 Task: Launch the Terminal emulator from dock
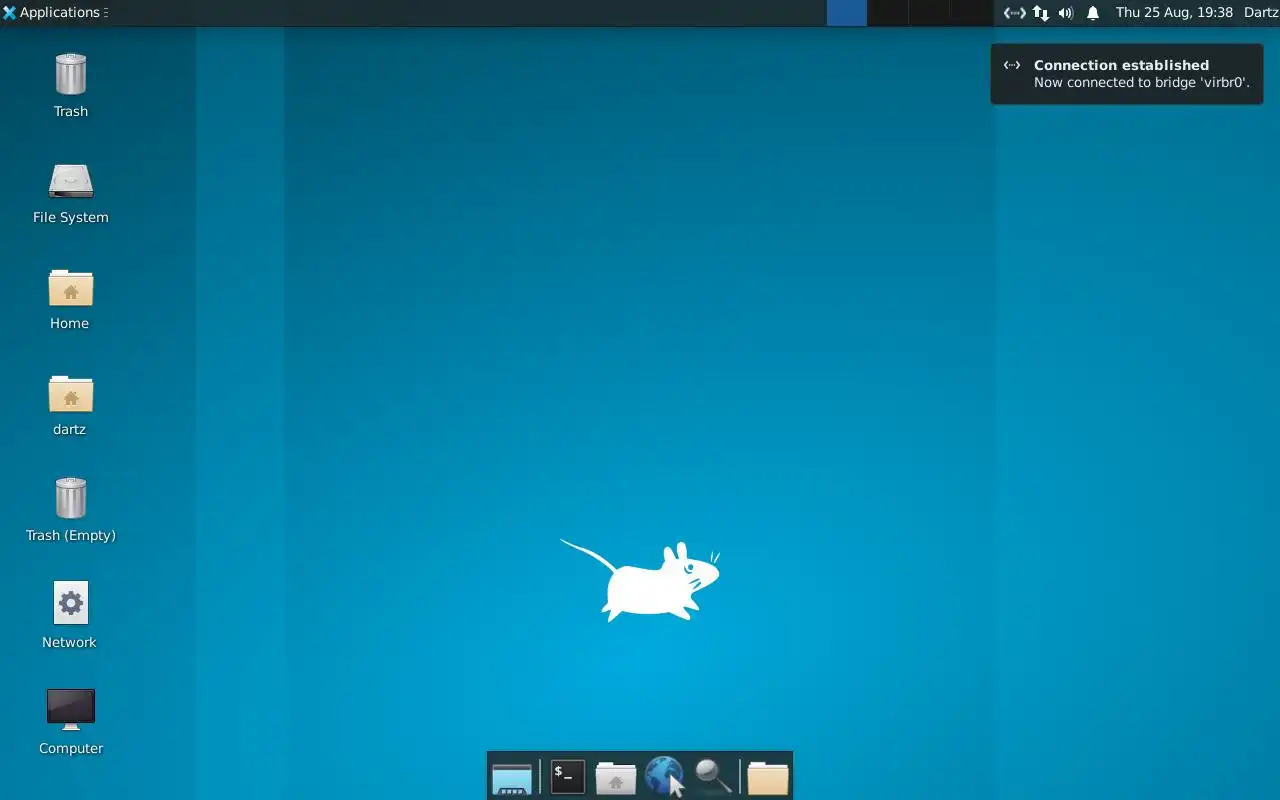click(x=567, y=777)
